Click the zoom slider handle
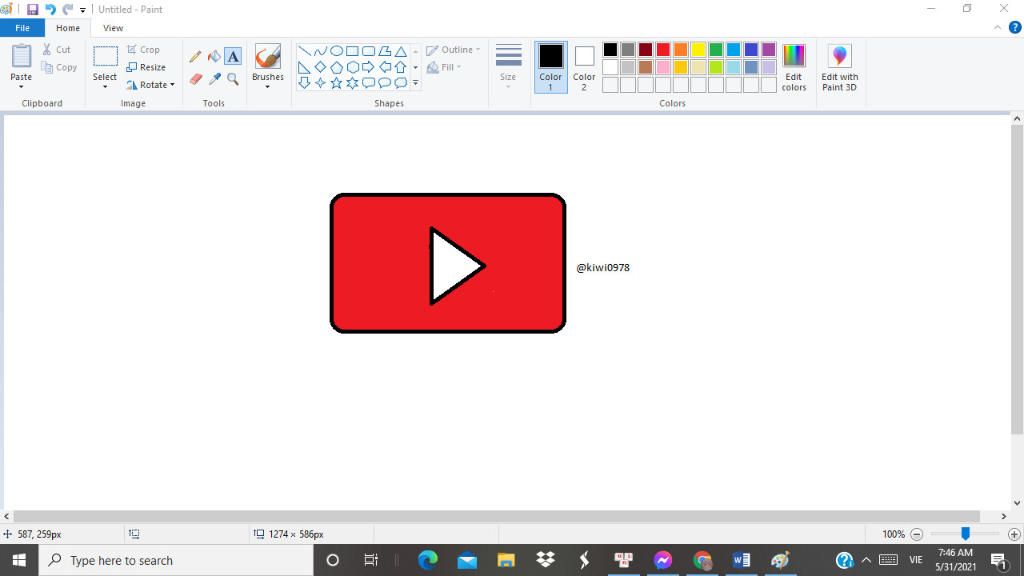The image size is (1024, 576). tap(965, 534)
